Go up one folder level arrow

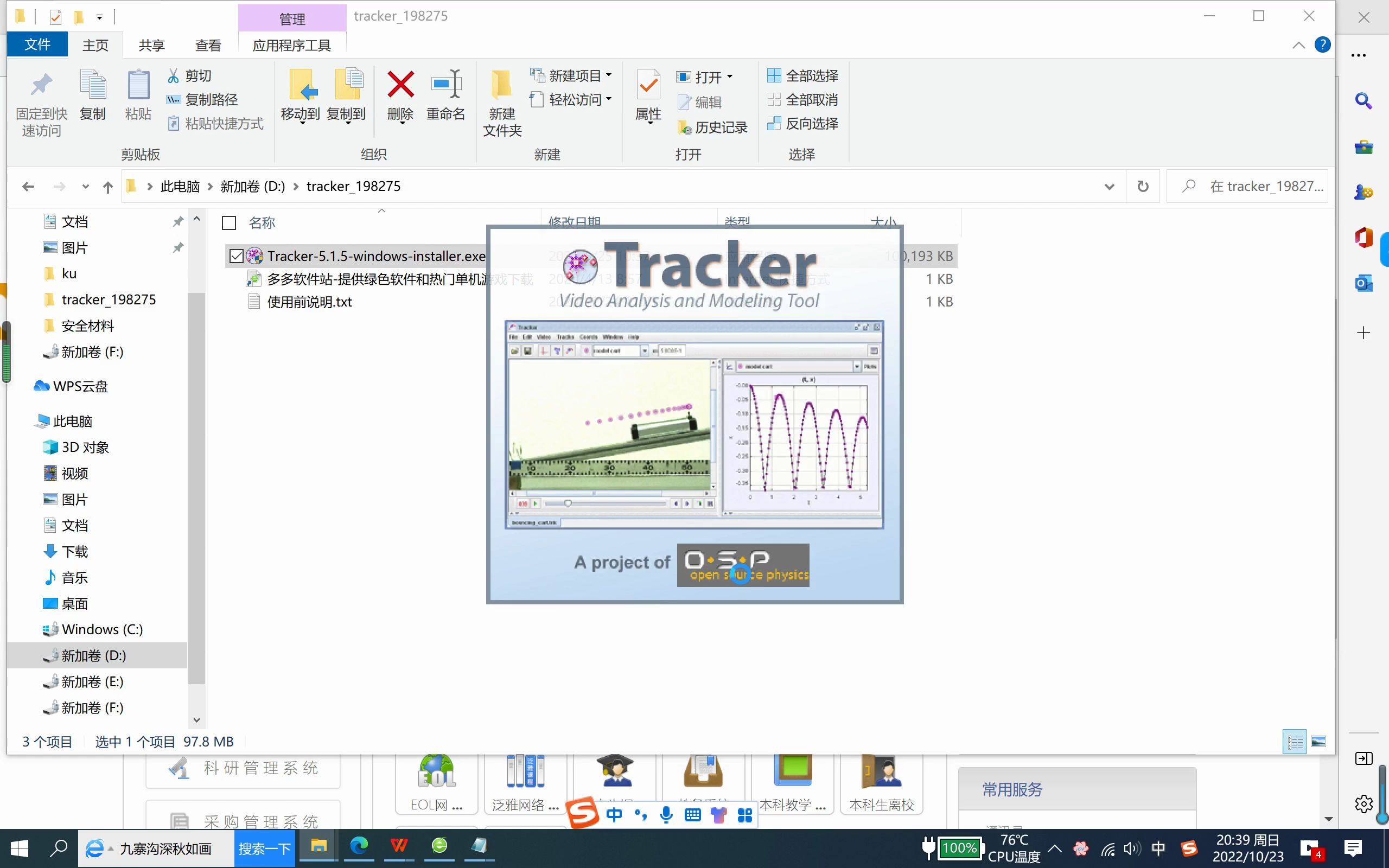[x=107, y=187]
